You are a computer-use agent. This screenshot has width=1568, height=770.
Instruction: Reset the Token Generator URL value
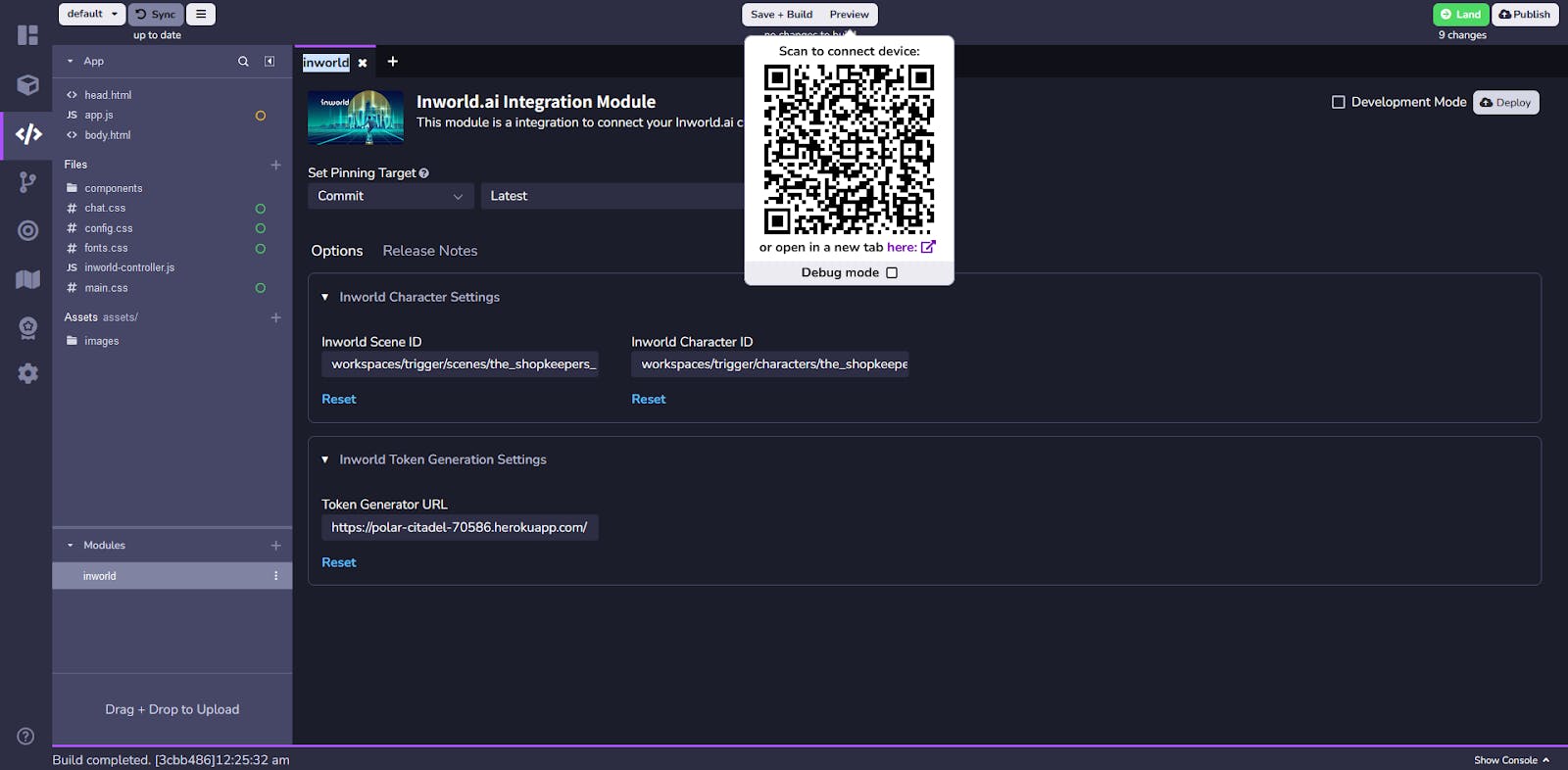tap(339, 563)
